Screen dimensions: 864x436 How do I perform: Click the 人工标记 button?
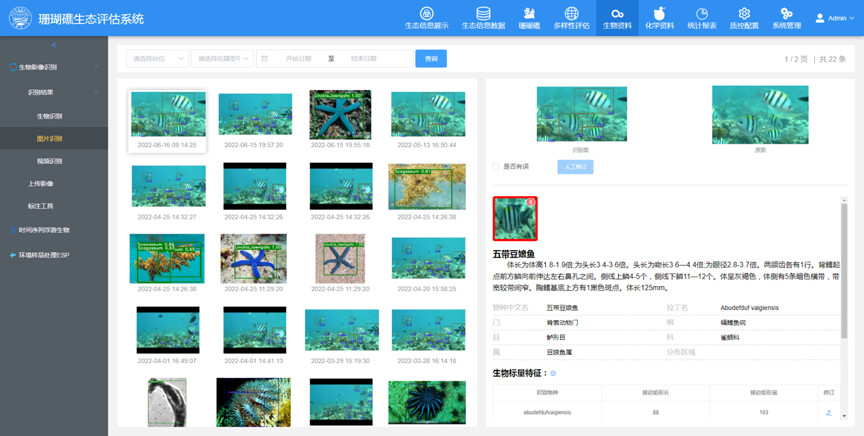tap(575, 167)
